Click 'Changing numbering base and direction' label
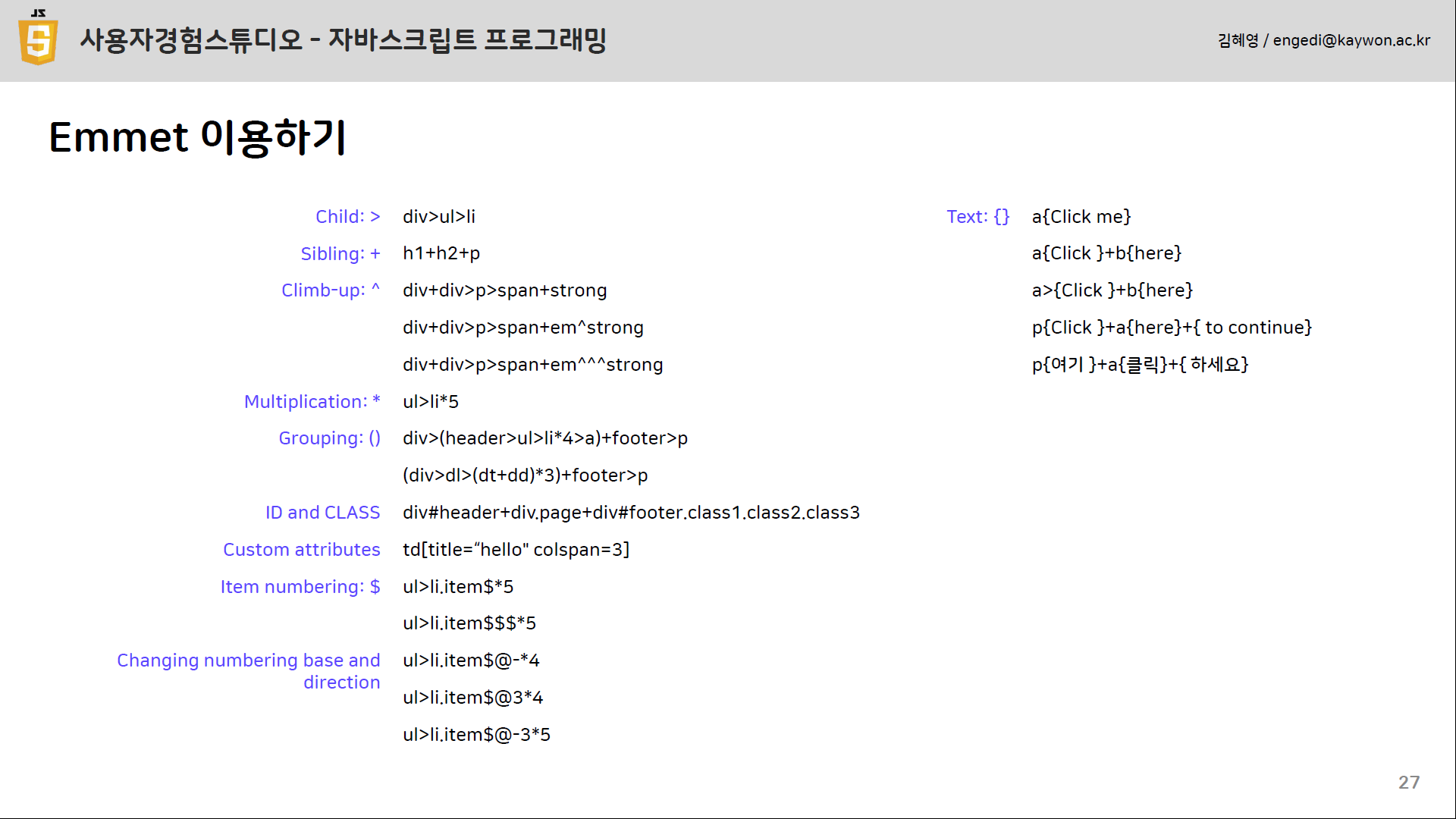The height and width of the screenshot is (819, 1456). point(248,671)
